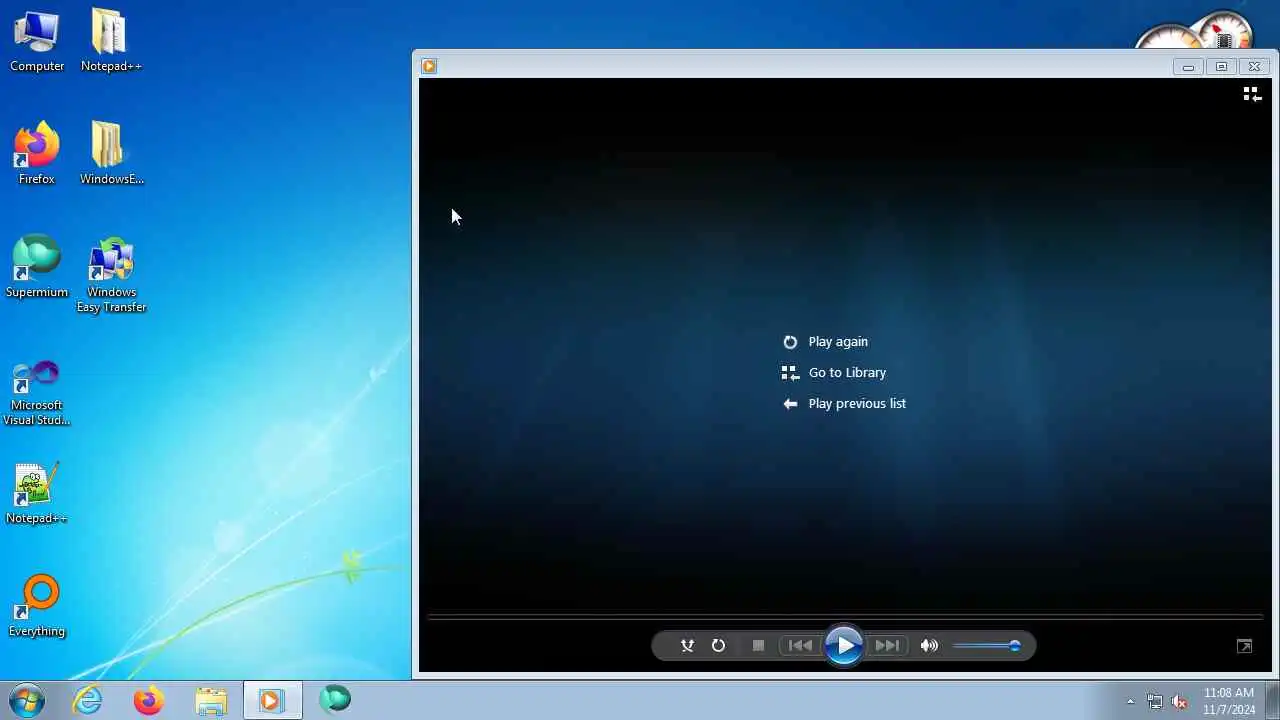The width and height of the screenshot is (1280, 720).
Task: Click the Play previous list arrow icon
Action: tap(790, 404)
